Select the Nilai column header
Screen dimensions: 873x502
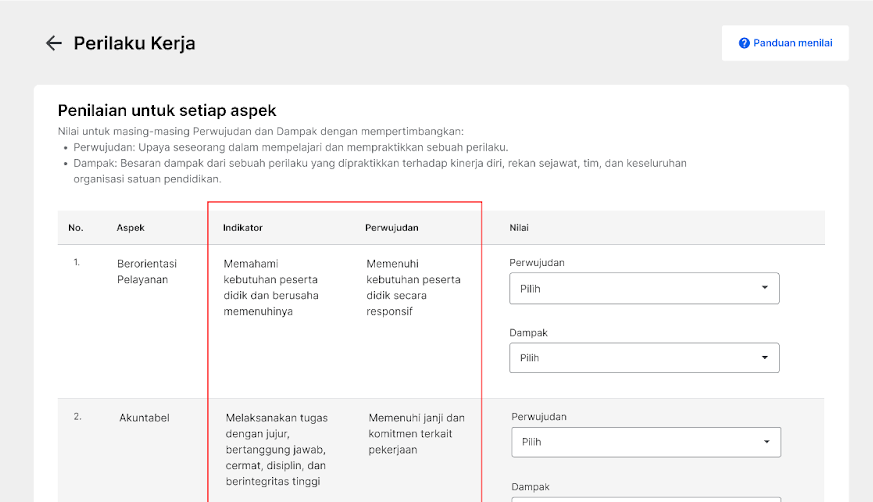click(x=519, y=228)
